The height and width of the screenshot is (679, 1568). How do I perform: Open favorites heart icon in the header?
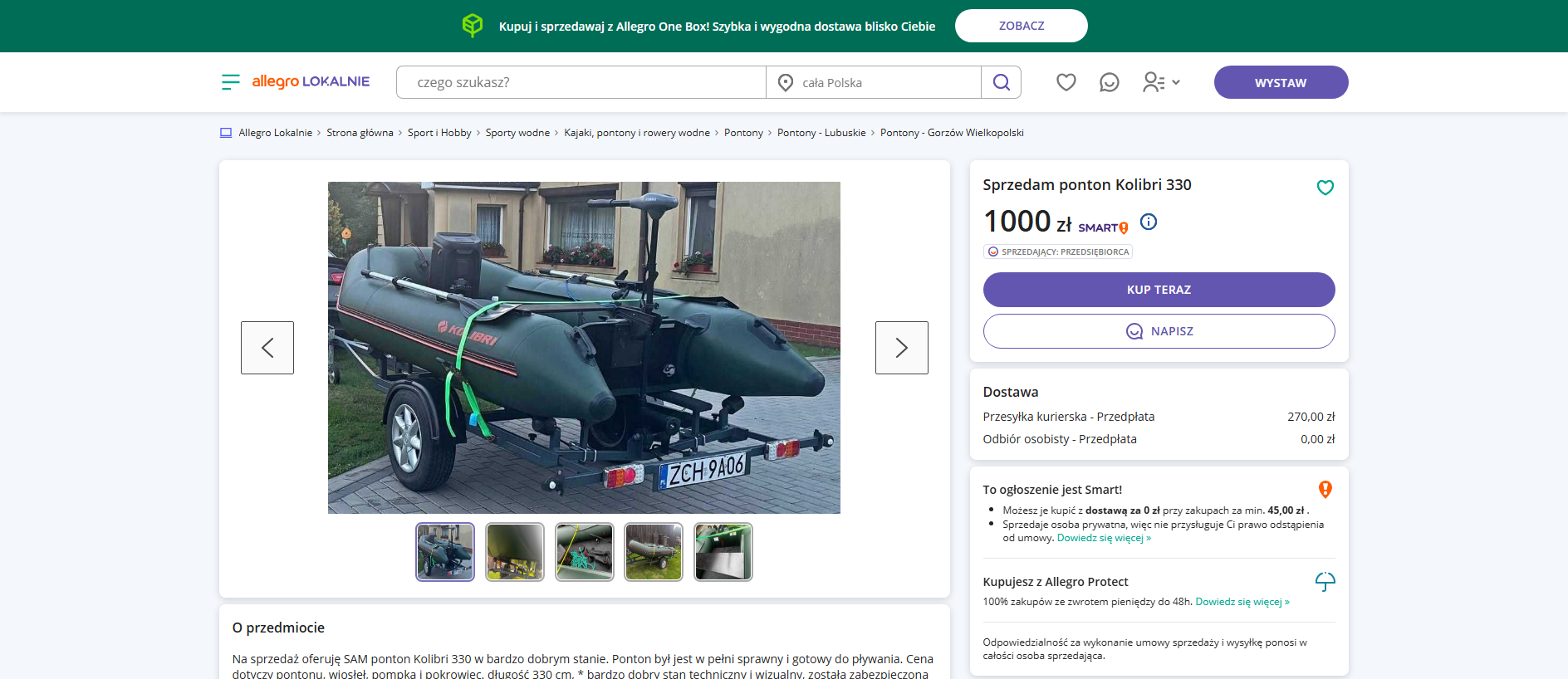tap(1066, 82)
